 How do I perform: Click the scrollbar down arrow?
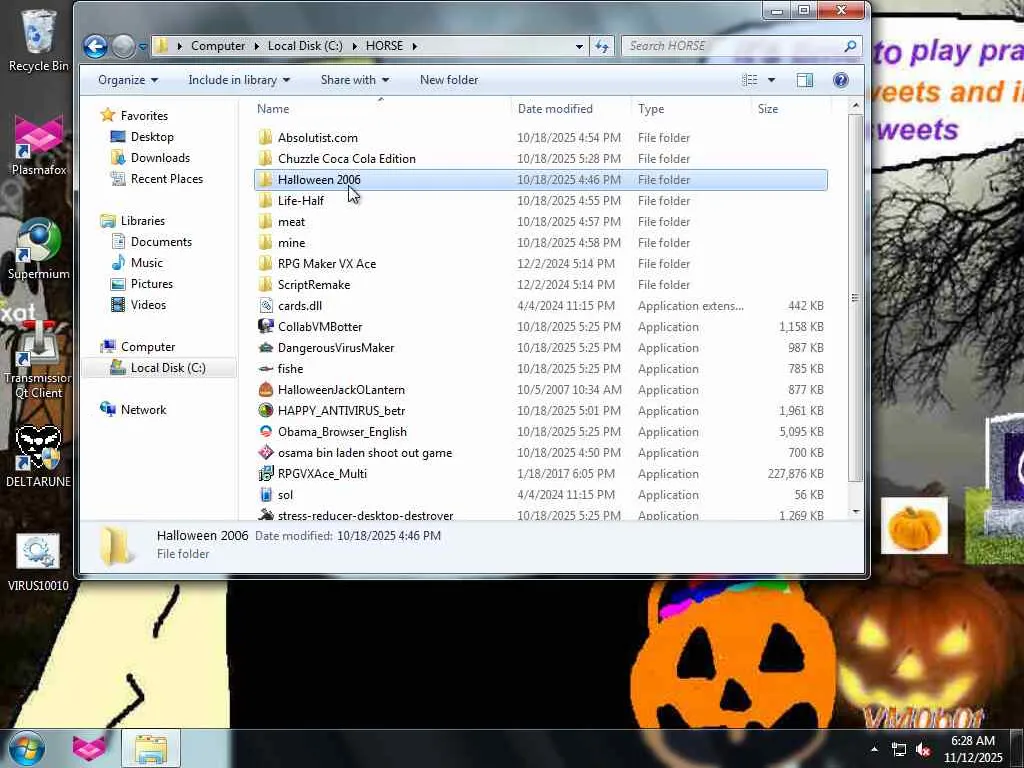coord(855,512)
